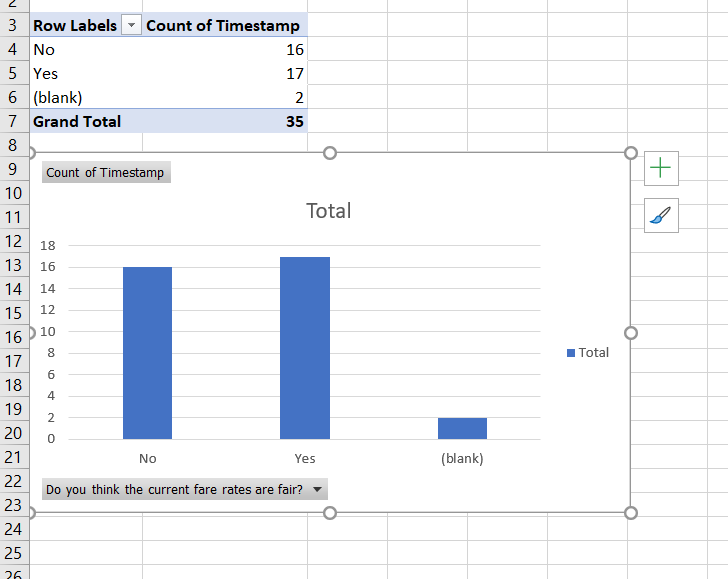Open the Chart Elements plus button
728x579 pixels.
(x=661, y=169)
